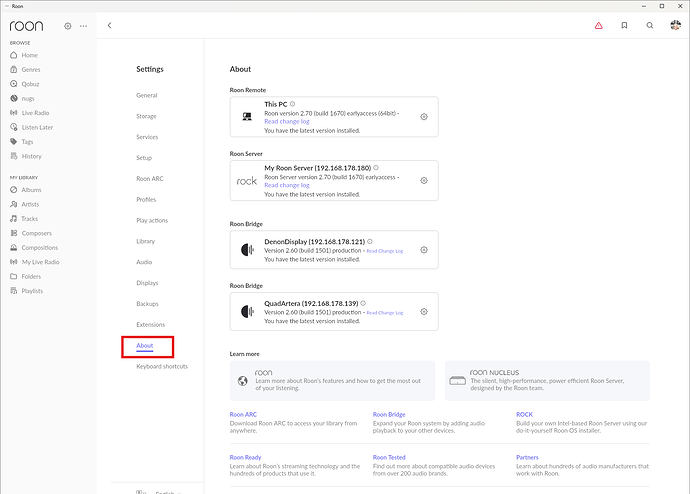
Task: Switch to Roon ARC settings tab
Action: (x=150, y=179)
